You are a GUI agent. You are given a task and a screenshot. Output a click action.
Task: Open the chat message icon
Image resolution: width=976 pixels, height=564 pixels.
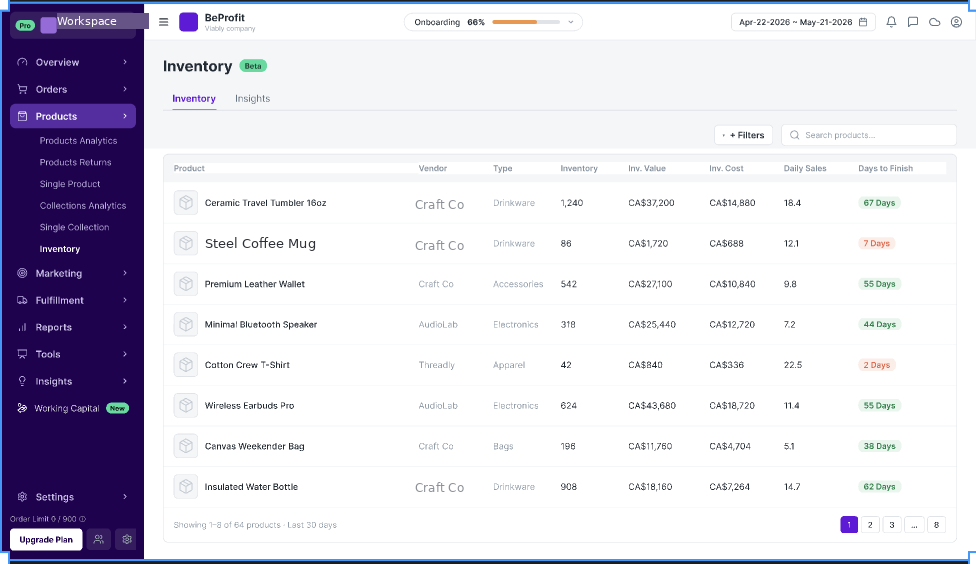point(913,22)
